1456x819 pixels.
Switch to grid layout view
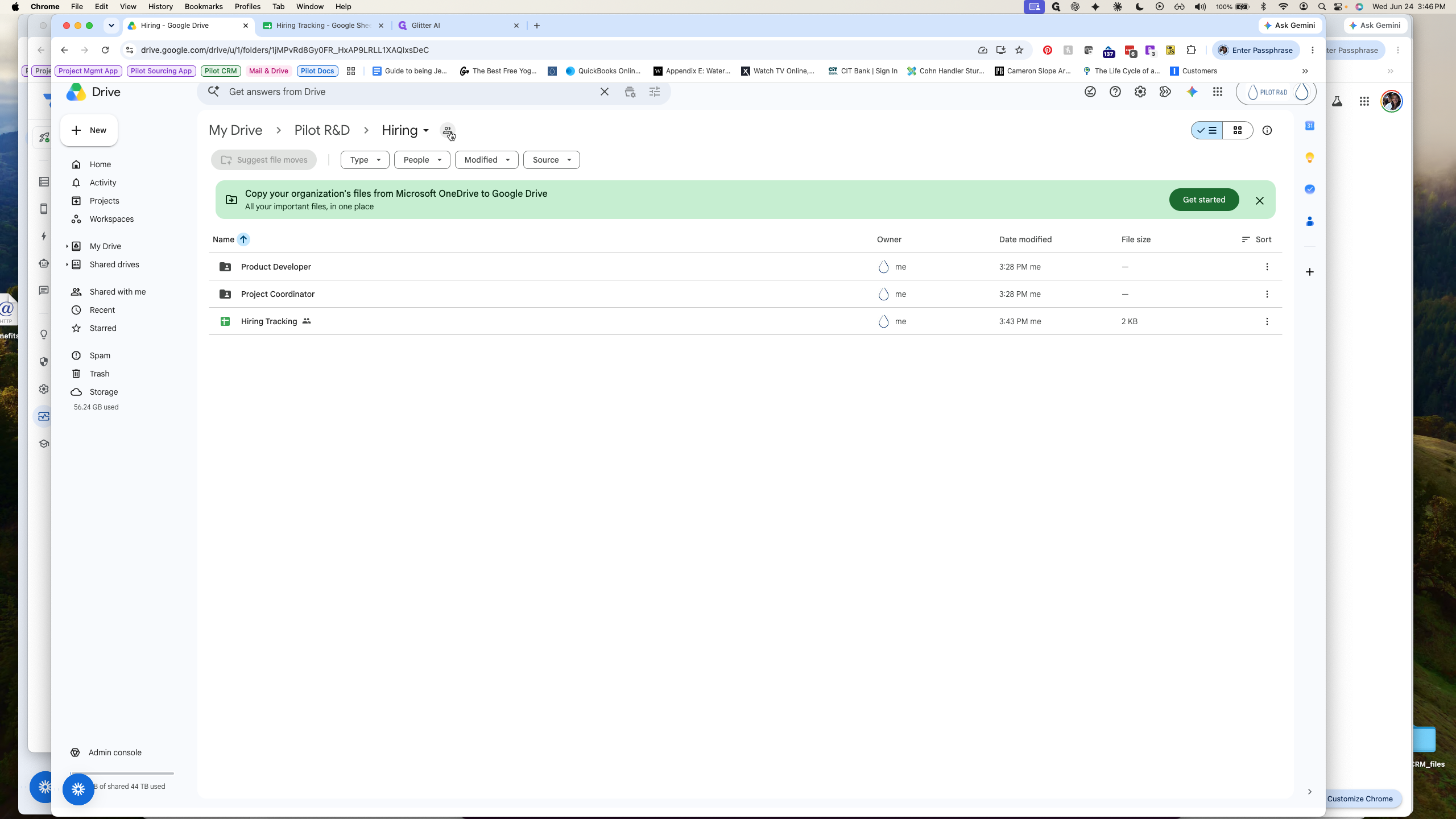pos(1238,130)
